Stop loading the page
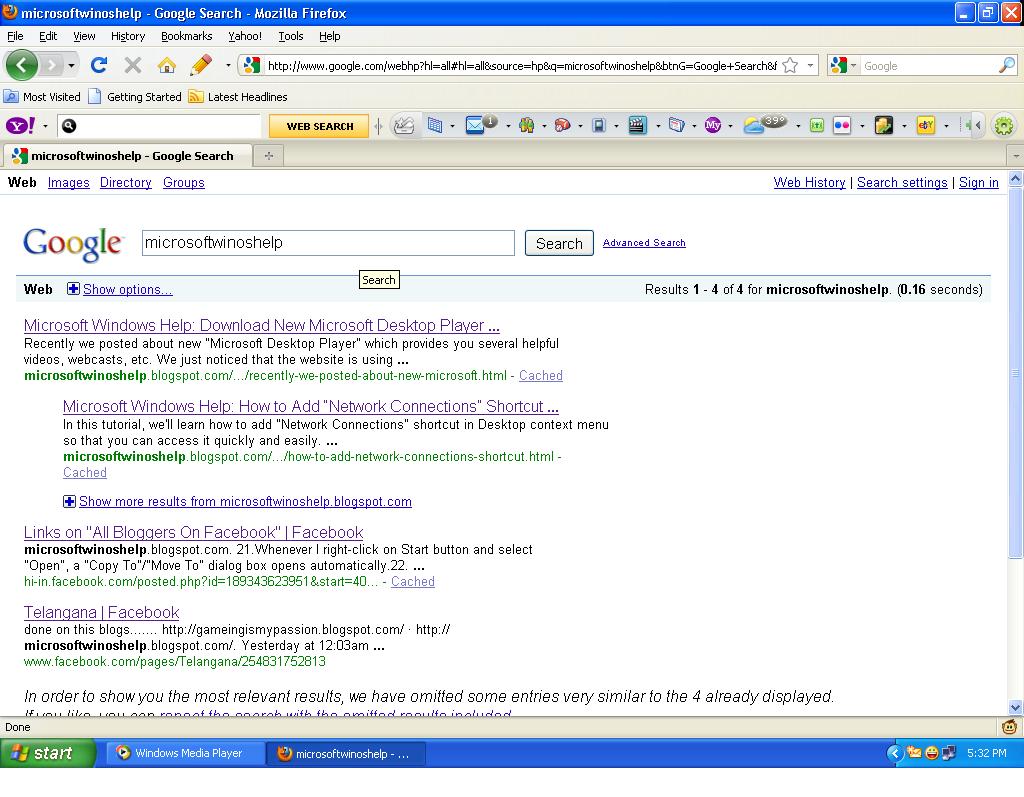 click(x=132, y=63)
